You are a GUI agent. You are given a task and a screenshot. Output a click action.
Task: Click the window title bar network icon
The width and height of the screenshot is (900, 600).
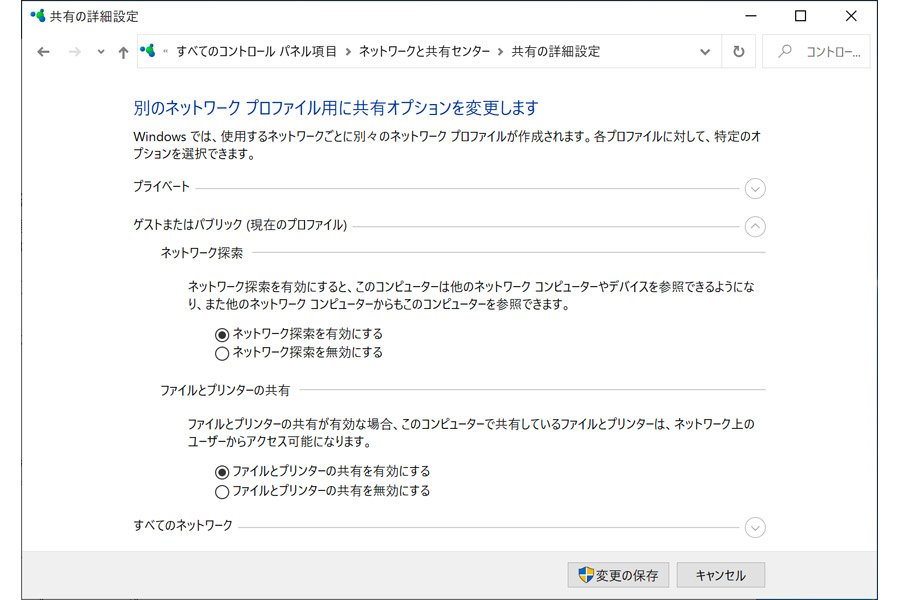38,16
